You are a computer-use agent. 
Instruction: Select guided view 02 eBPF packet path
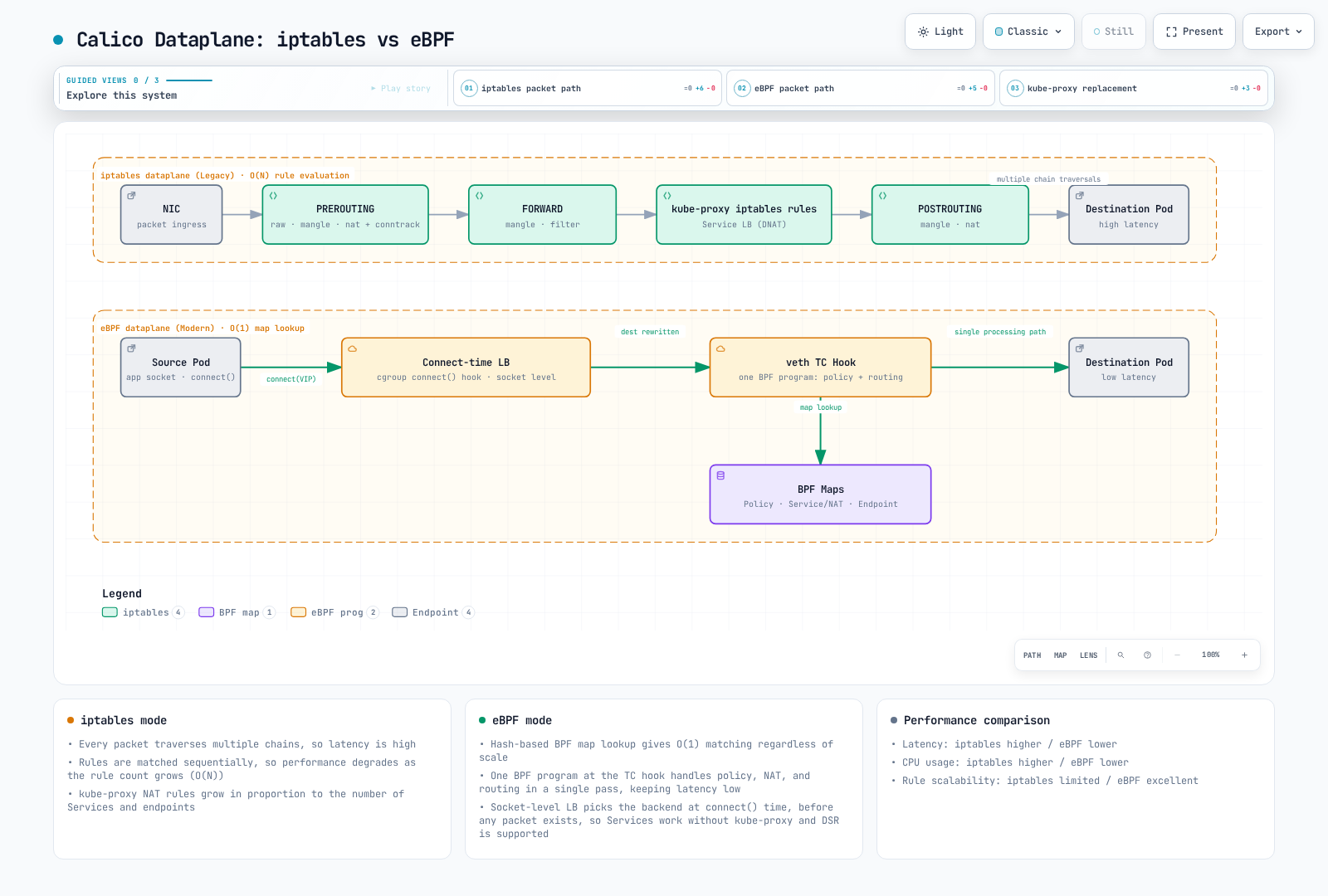861,88
